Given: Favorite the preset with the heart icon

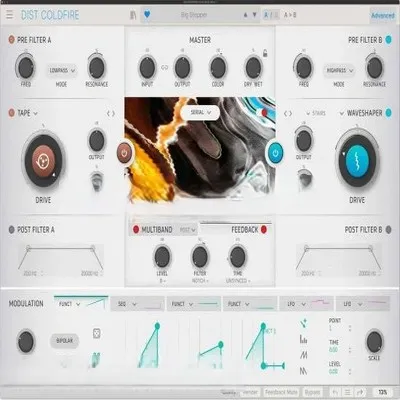Looking at the screenshot, I should click(147, 14).
